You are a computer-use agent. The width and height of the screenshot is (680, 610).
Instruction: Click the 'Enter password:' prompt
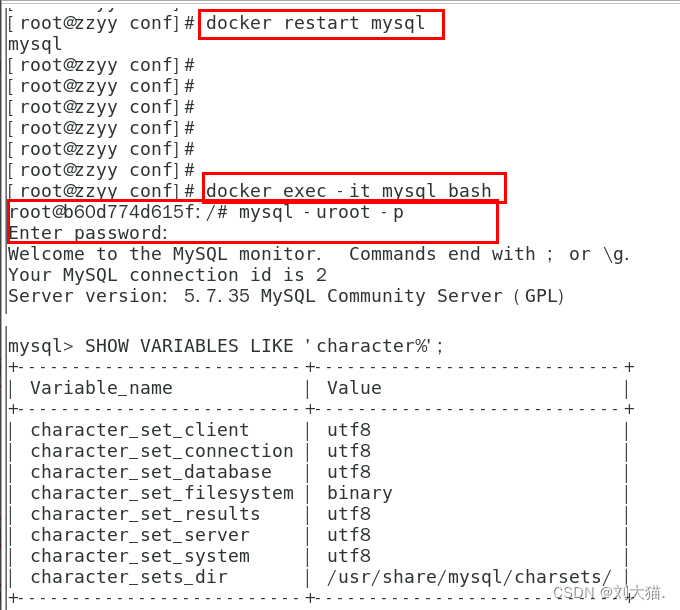[x=88, y=233]
